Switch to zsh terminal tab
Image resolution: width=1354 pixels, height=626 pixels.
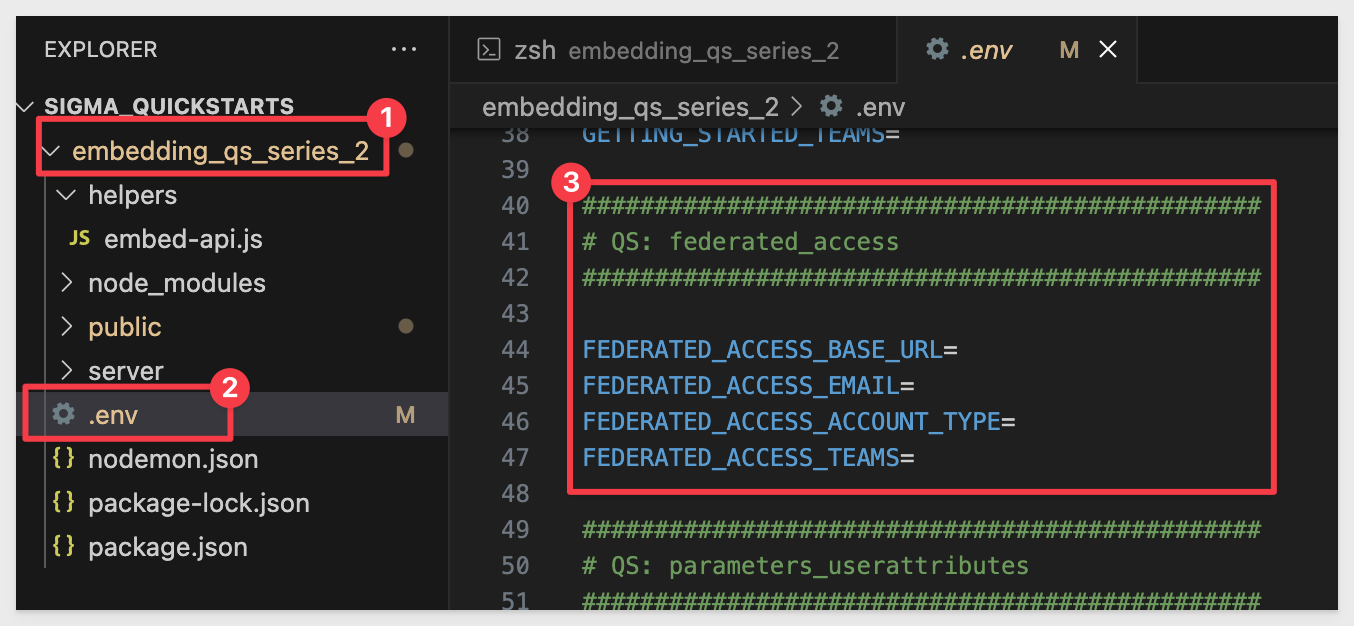673,50
